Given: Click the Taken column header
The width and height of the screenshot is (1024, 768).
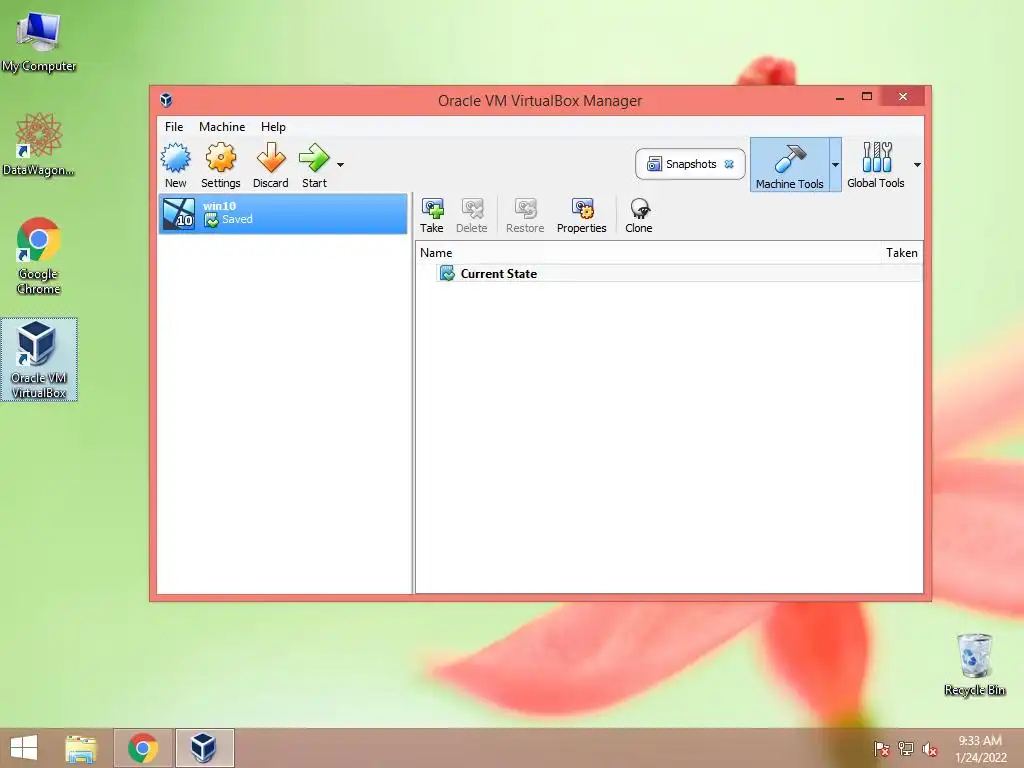Looking at the screenshot, I should click(x=901, y=253).
